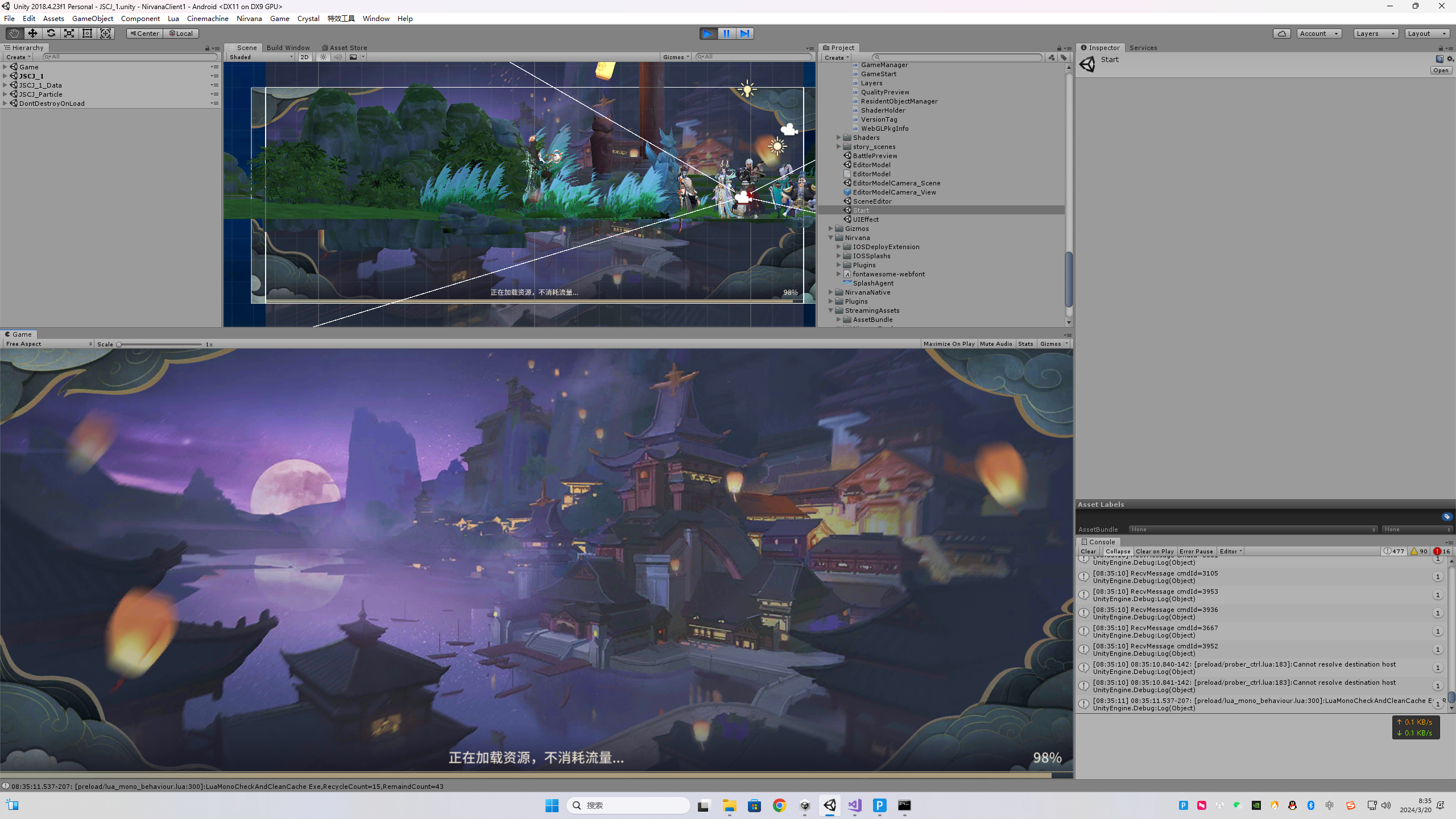Click the Pause button in playback controls

point(726,34)
